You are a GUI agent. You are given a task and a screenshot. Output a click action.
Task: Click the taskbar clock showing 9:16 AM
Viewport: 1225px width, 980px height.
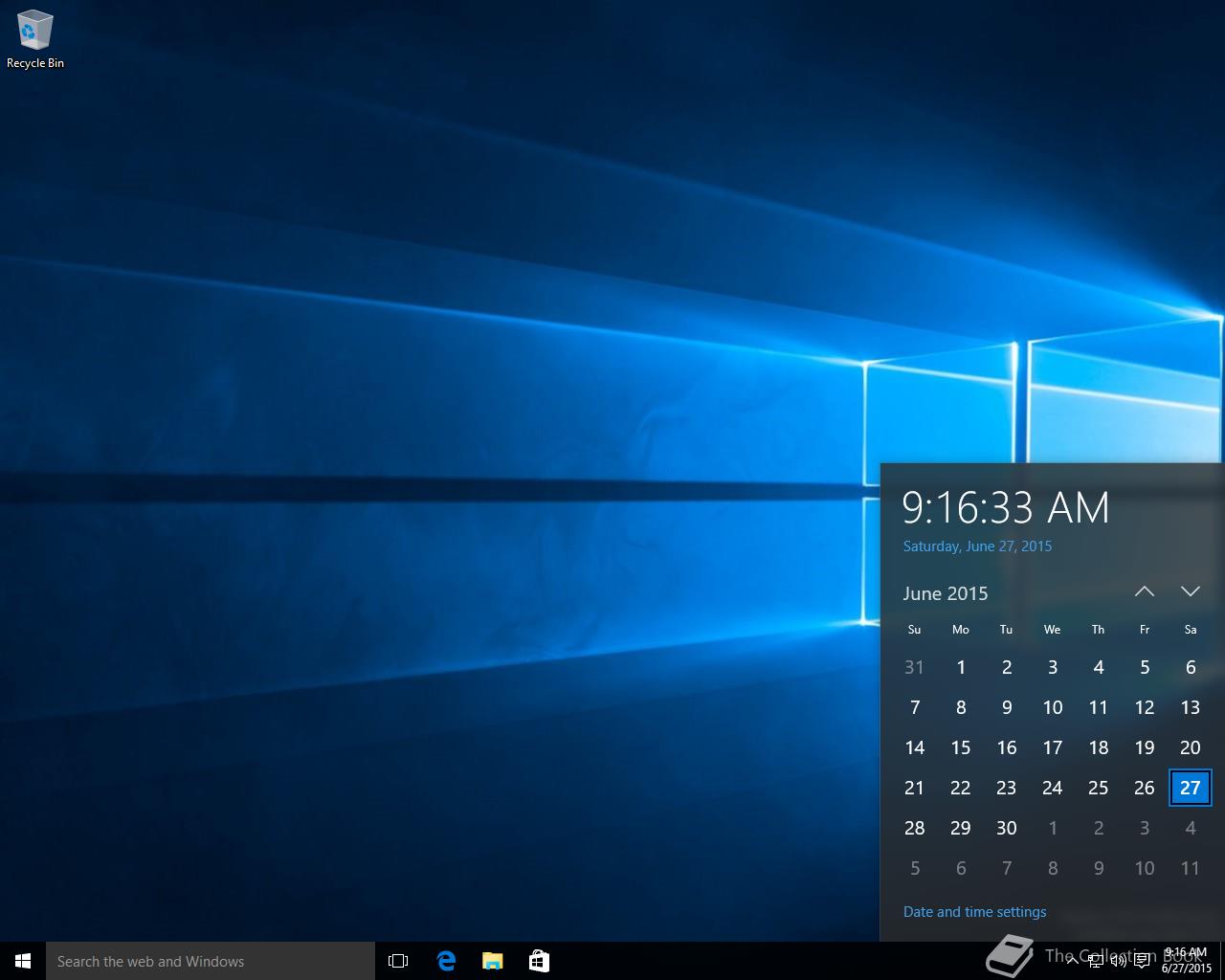(1184, 960)
